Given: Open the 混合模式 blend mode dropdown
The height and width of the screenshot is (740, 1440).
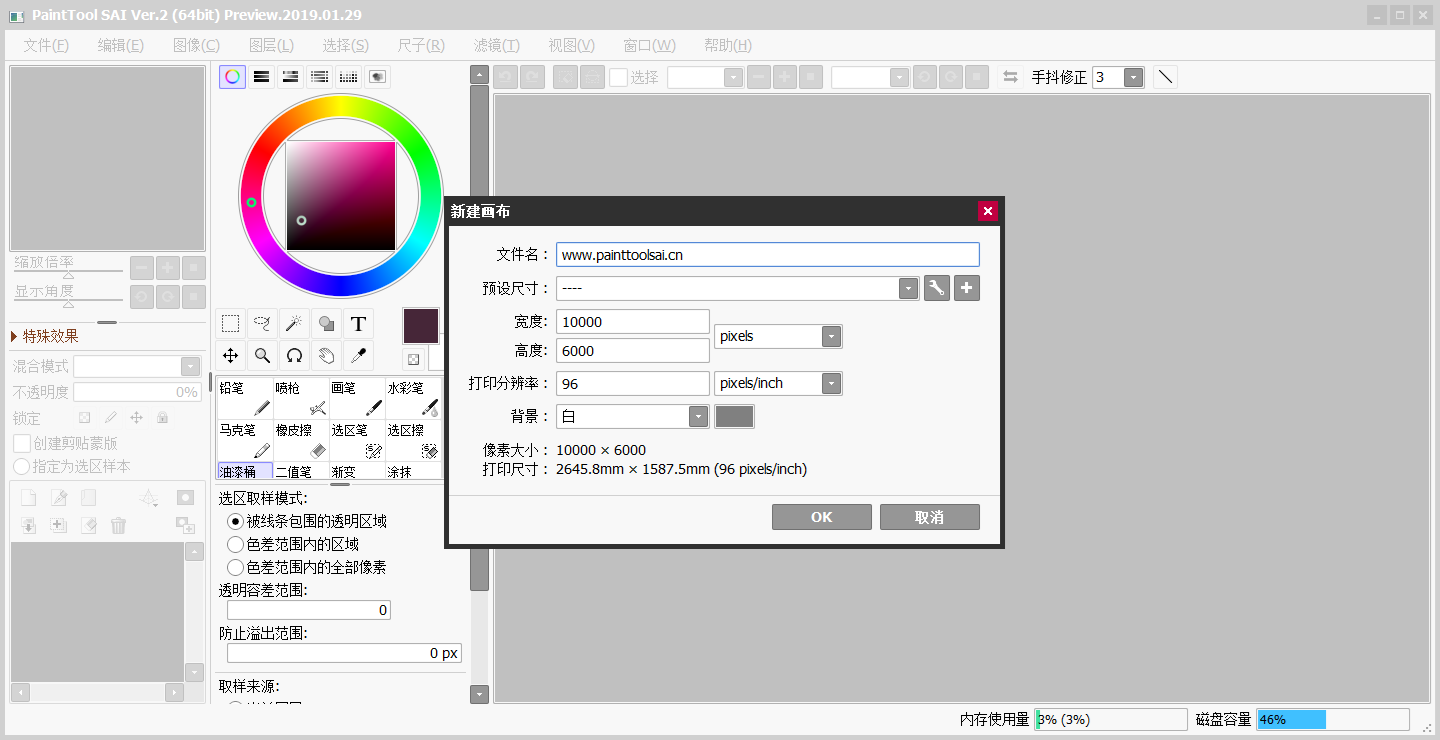Looking at the screenshot, I should coord(190,367).
